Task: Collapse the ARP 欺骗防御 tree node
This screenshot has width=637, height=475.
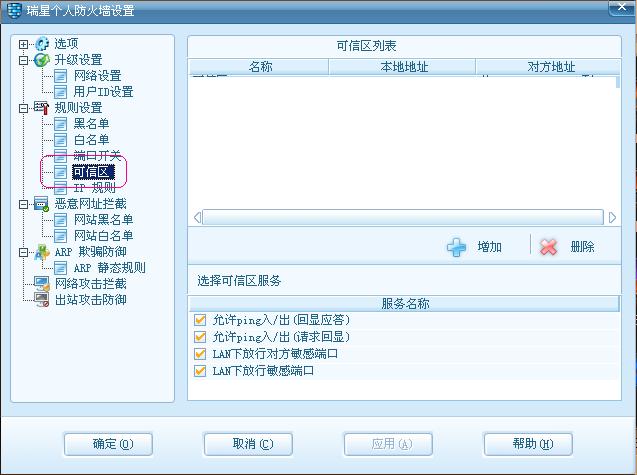Action: pyautogui.click(x=24, y=252)
